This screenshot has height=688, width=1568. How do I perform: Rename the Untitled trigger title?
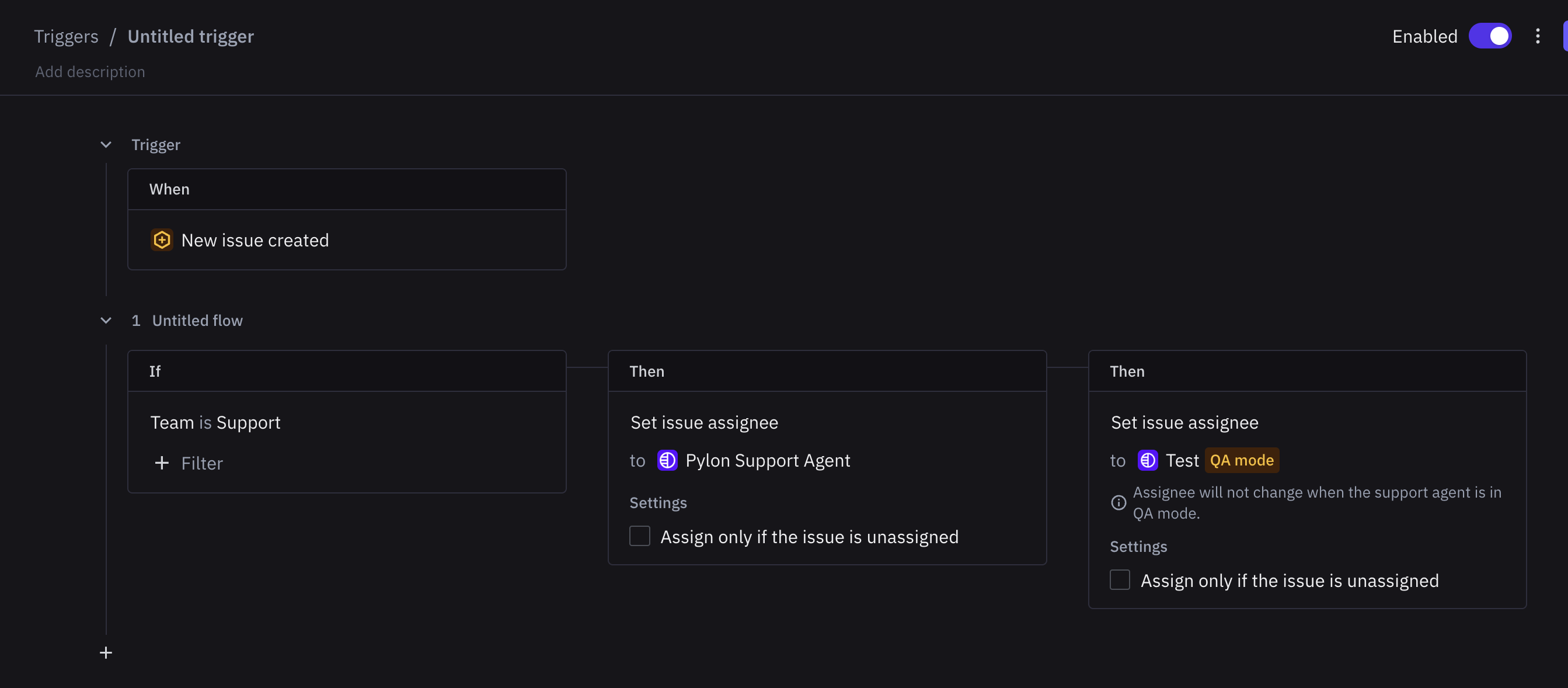[190, 37]
